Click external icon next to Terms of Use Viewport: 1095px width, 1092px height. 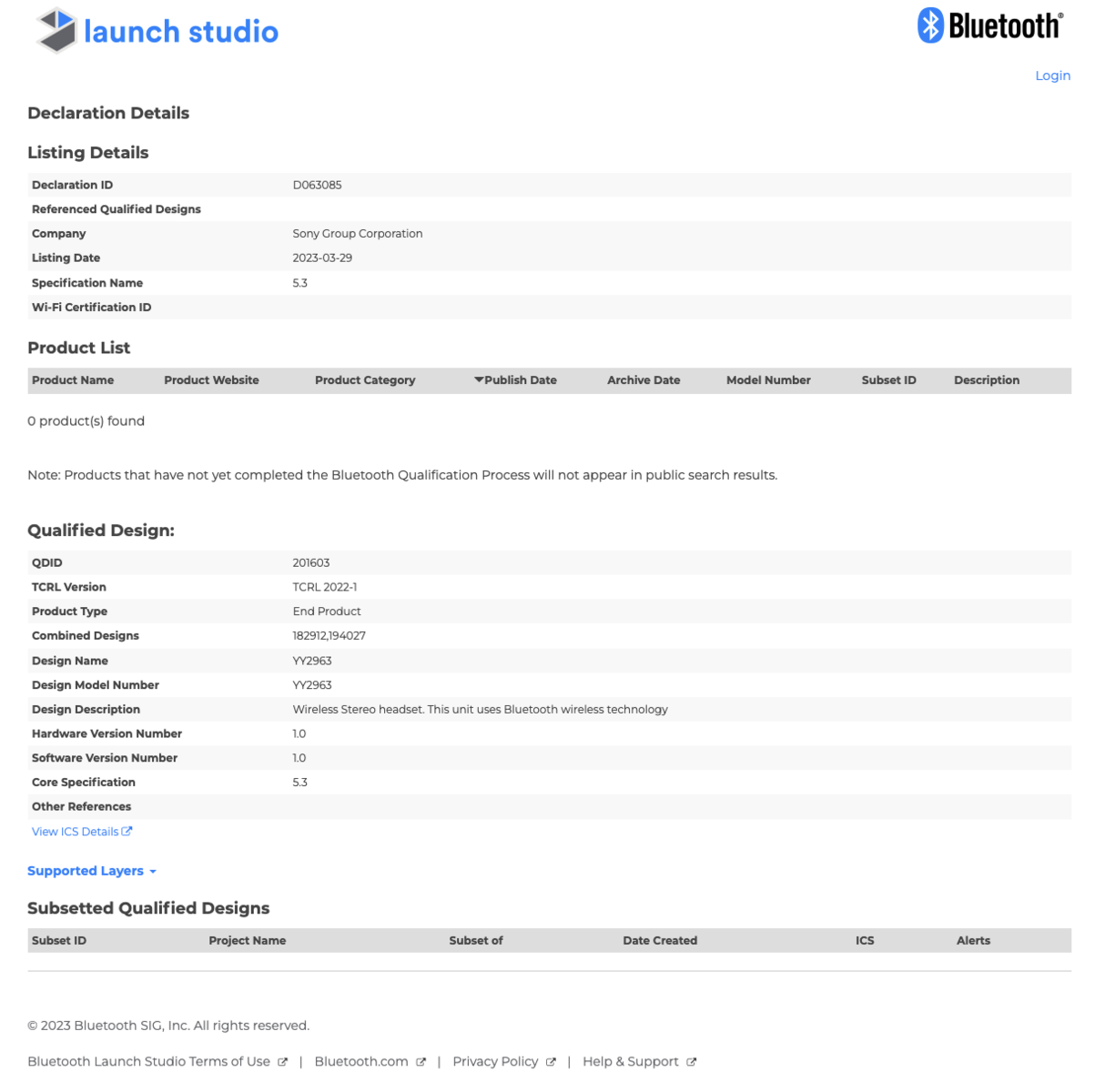(283, 1062)
